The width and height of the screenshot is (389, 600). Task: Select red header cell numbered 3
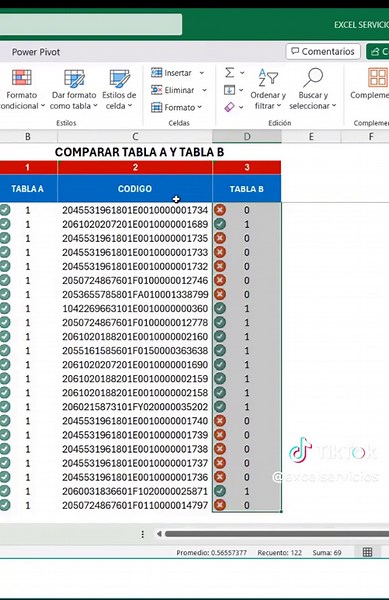point(247,167)
